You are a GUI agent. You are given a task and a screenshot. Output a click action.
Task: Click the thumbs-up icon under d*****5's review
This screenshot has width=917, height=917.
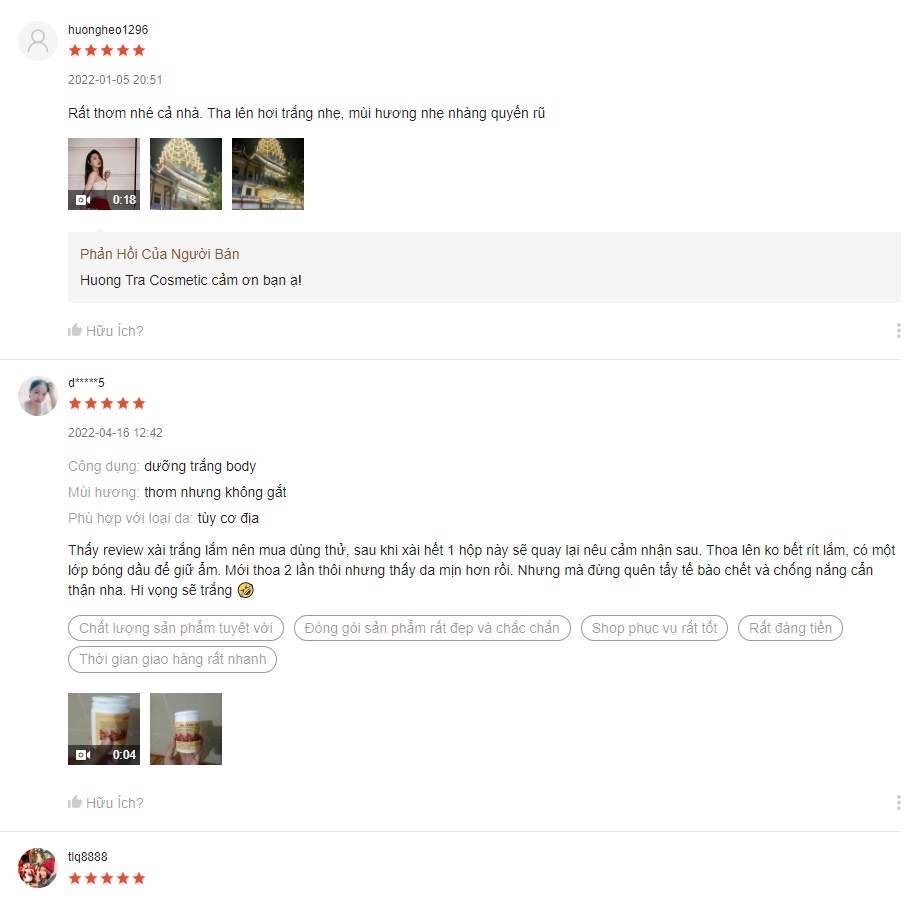pos(74,802)
